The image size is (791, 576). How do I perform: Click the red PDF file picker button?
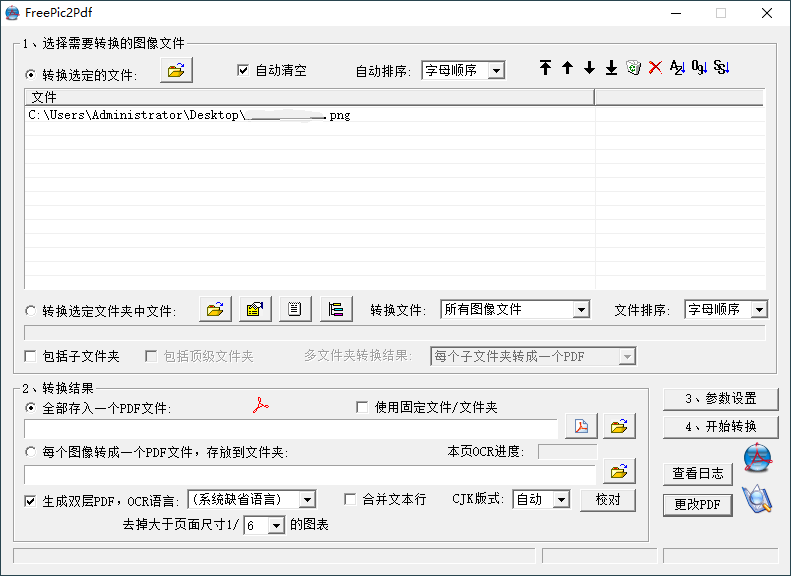580,427
